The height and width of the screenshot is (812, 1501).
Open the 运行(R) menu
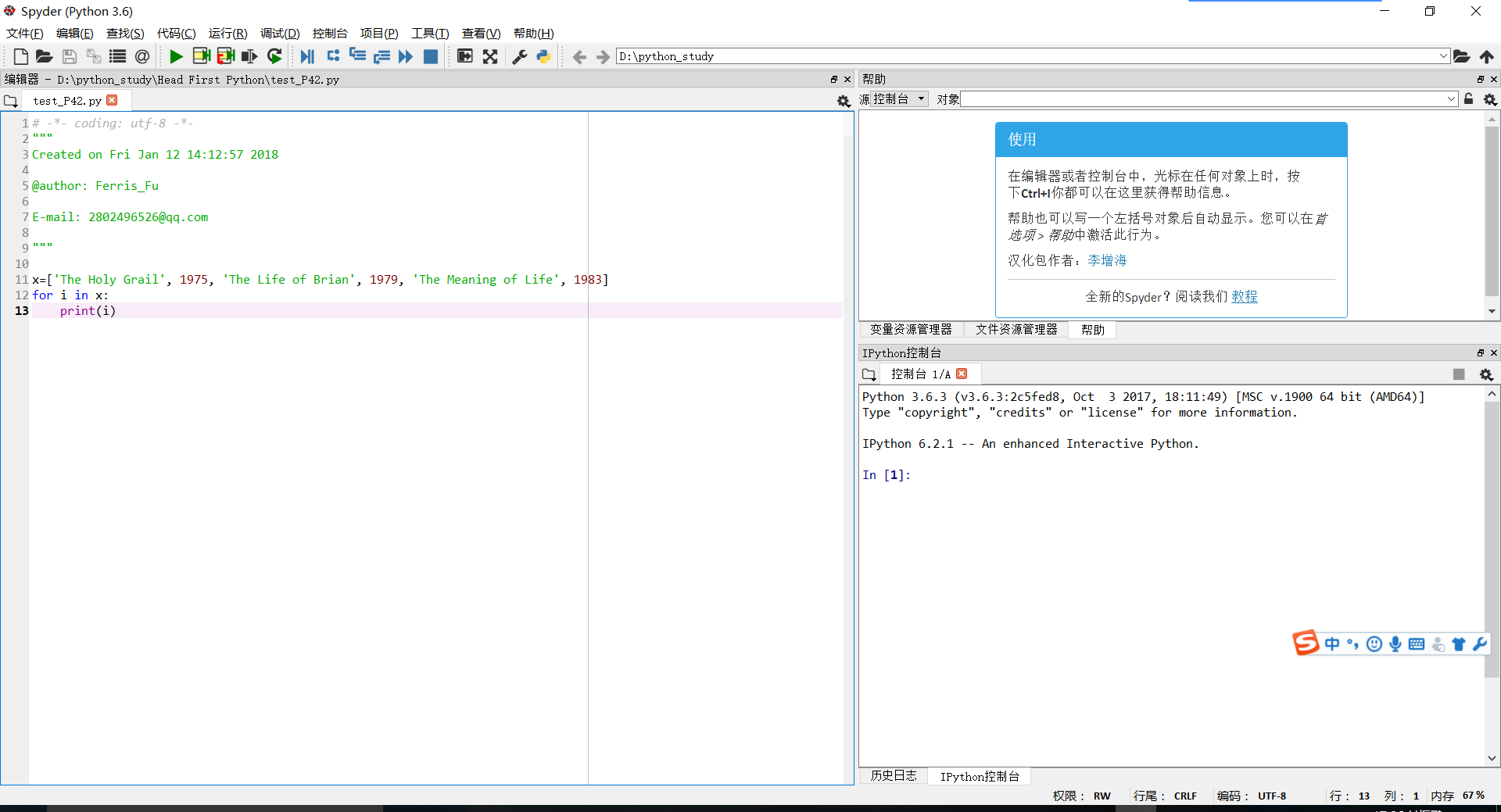(227, 33)
